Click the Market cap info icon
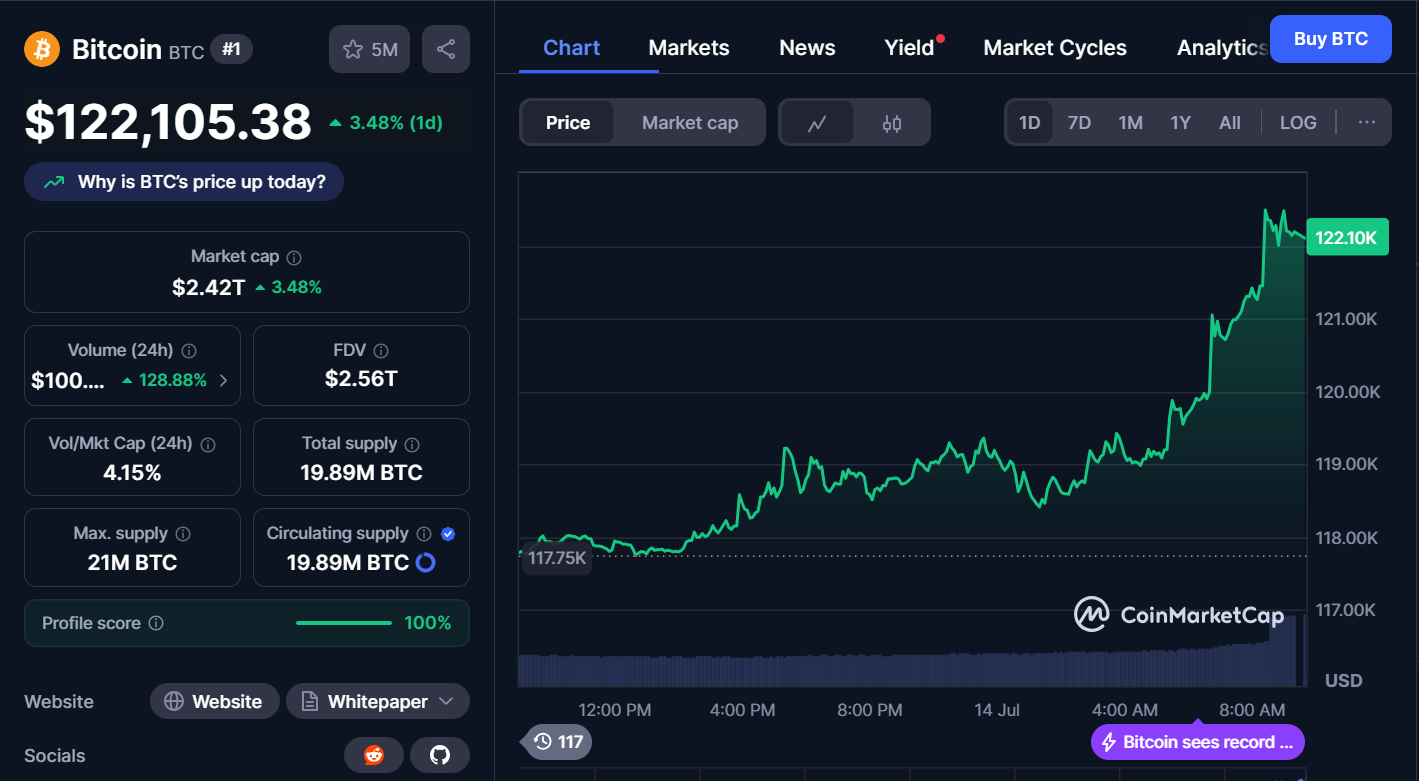The image size is (1419, 781). [x=294, y=257]
